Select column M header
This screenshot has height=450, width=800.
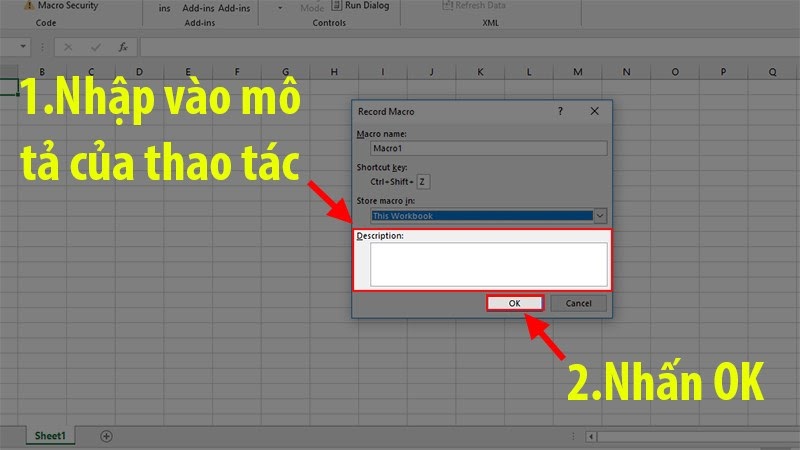coord(578,72)
